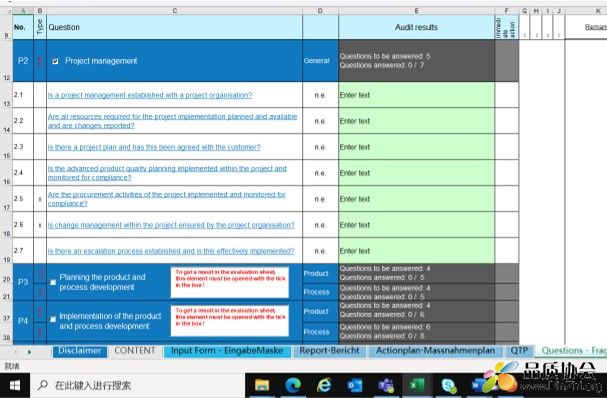The height and width of the screenshot is (398, 607).
Task: Click the taskbar search magnifier icon
Action: coord(43,385)
